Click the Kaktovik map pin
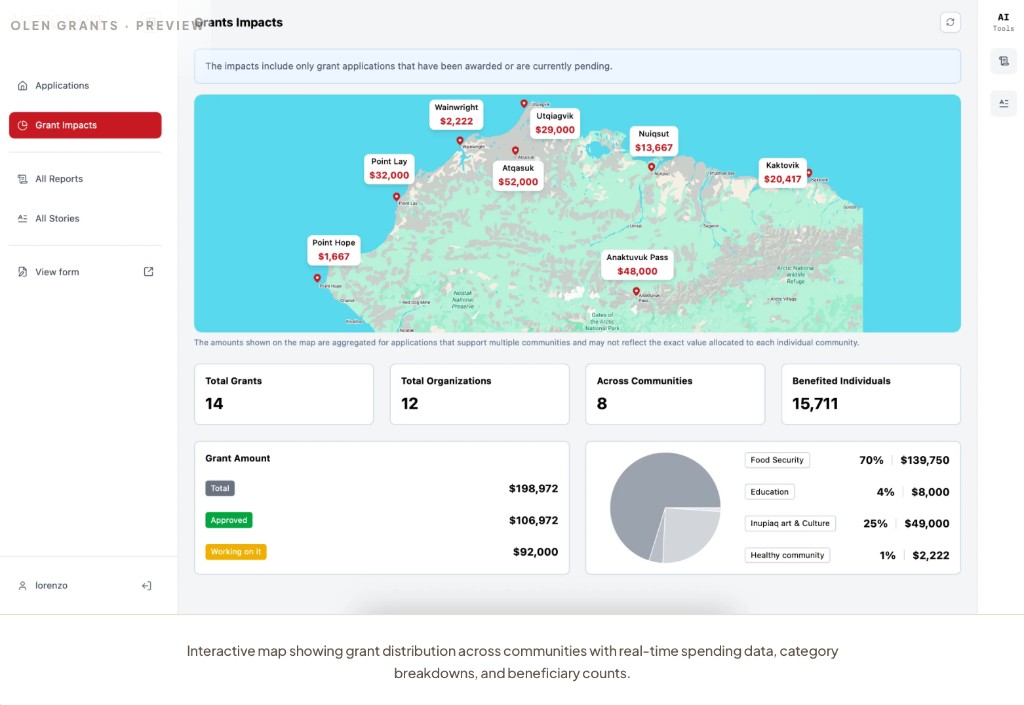 (x=809, y=173)
